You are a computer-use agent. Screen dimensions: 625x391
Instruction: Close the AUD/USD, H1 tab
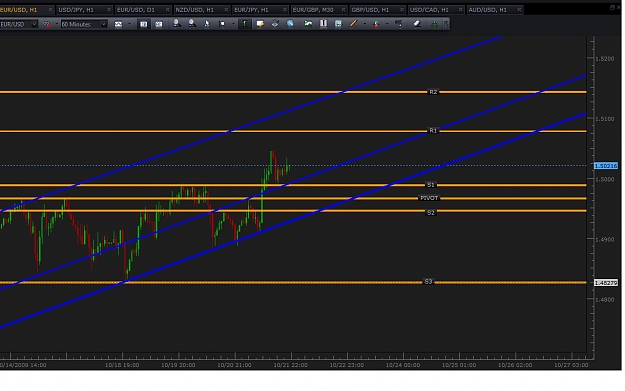pyautogui.click(x=519, y=10)
